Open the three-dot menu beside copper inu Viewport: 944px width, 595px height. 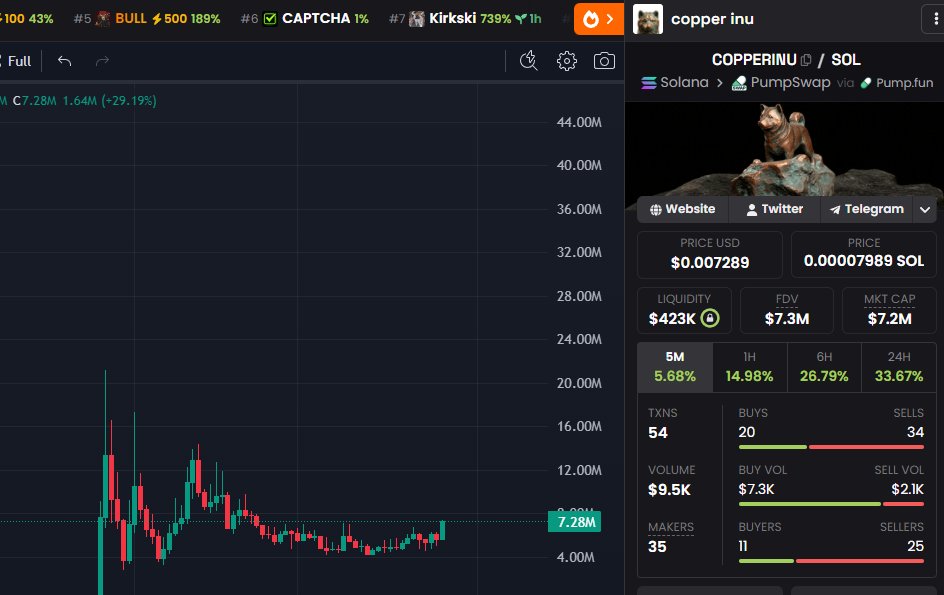point(935,19)
